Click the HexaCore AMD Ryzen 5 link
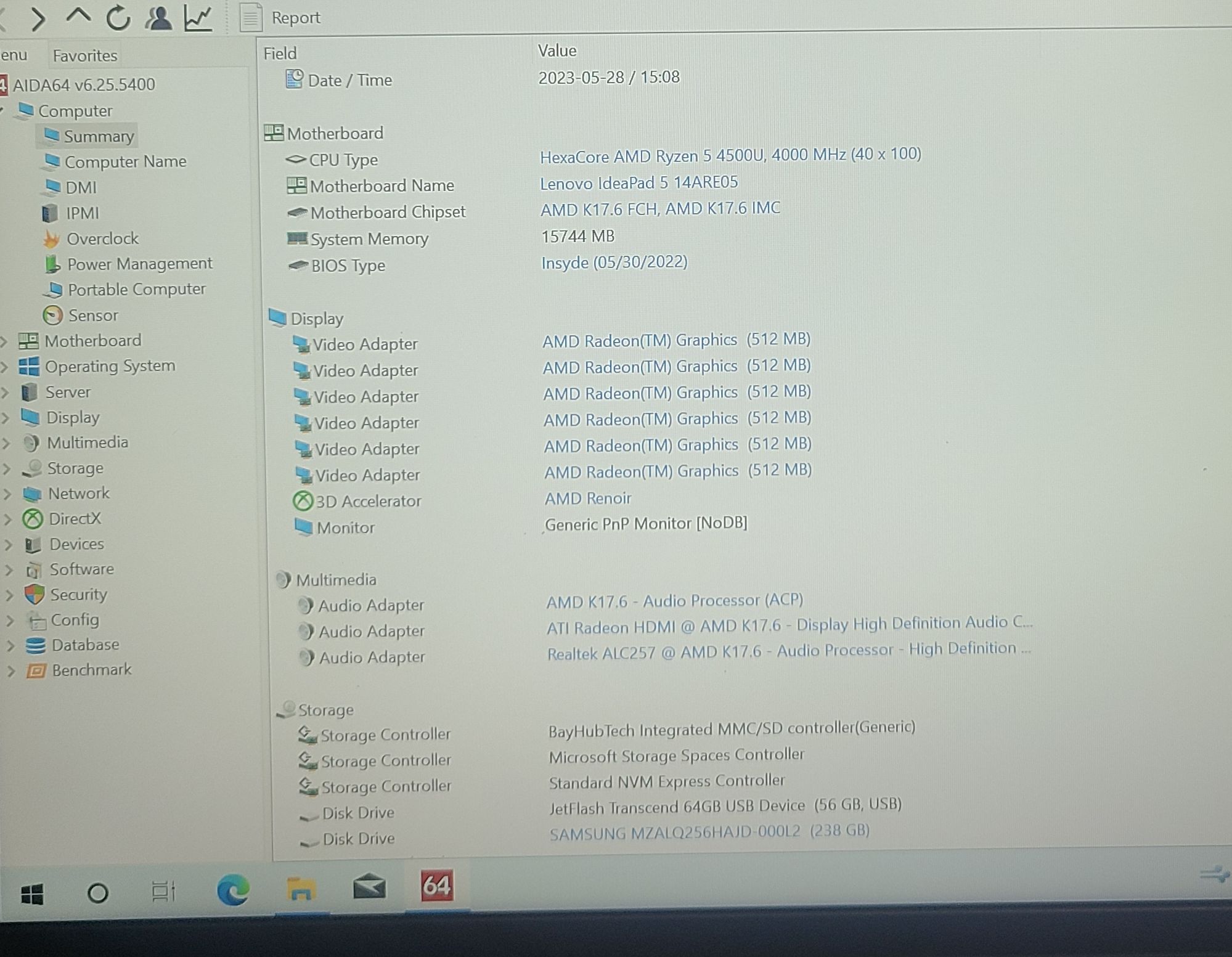Viewport: 1232px width, 957px height. click(730, 155)
